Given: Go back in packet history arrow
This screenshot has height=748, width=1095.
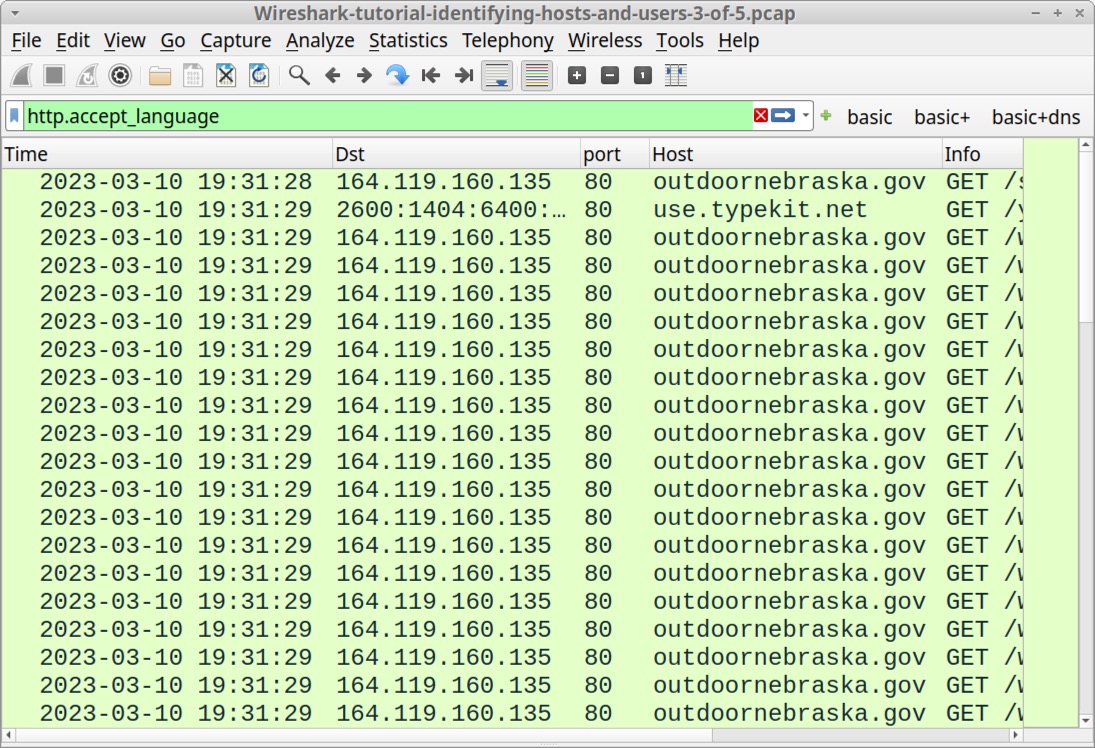Looking at the screenshot, I should pyautogui.click(x=332, y=75).
